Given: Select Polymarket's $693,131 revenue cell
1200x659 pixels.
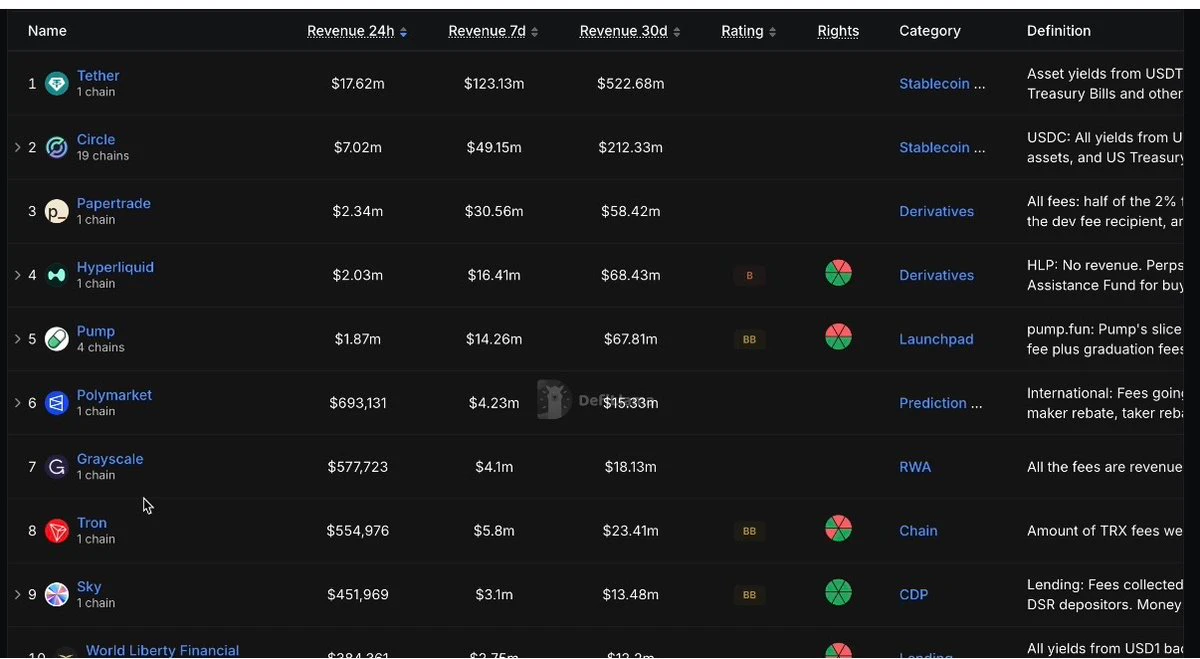Looking at the screenshot, I should click(x=358, y=404).
